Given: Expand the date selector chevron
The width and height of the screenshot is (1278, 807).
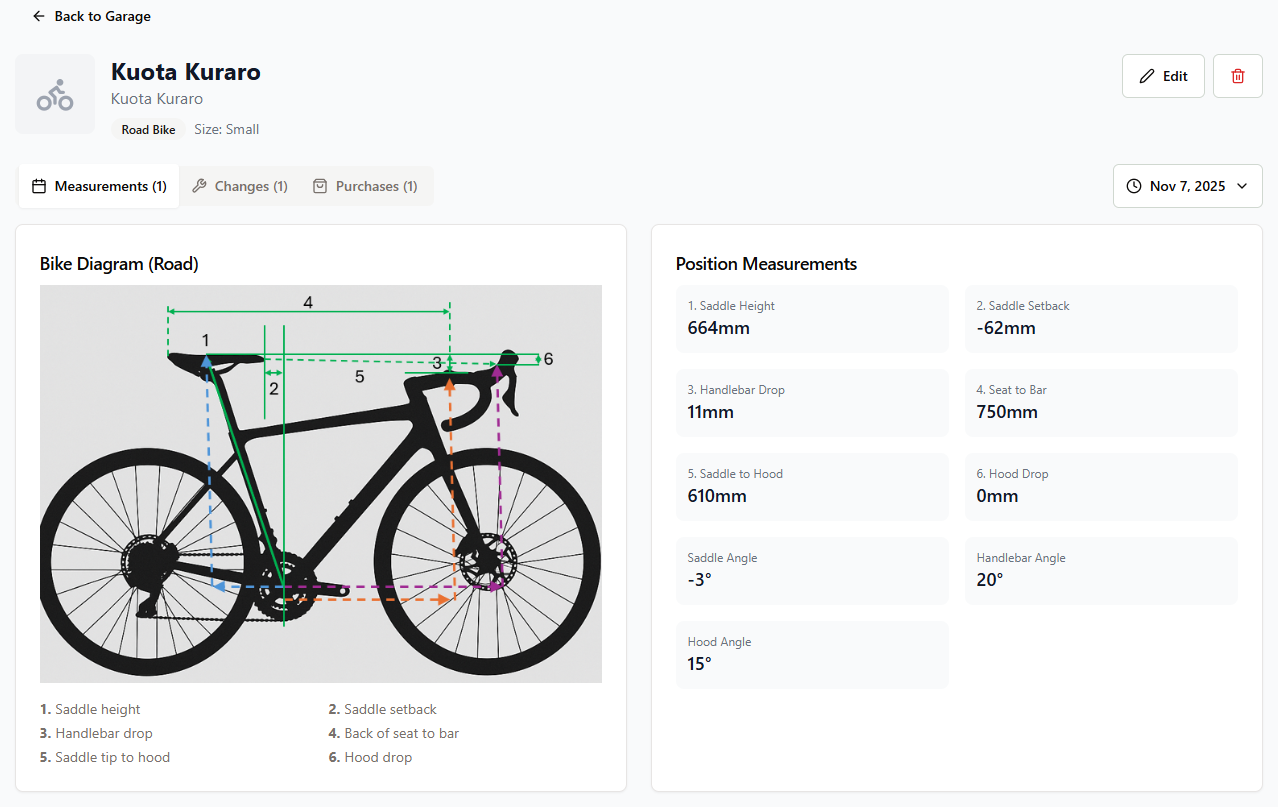Looking at the screenshot, I should coord(1242,186).
